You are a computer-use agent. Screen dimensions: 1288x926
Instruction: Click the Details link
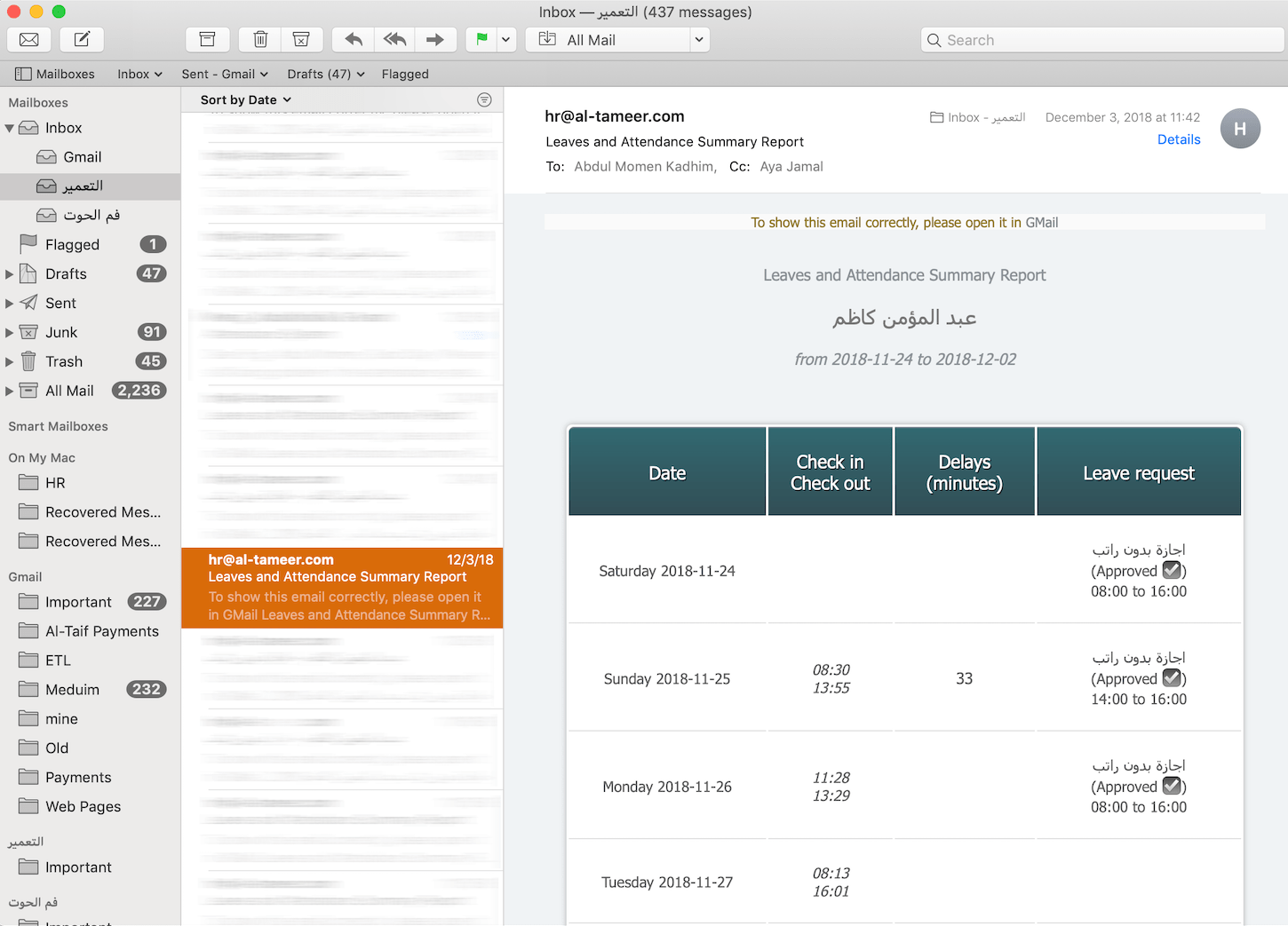coord(1179,139)
